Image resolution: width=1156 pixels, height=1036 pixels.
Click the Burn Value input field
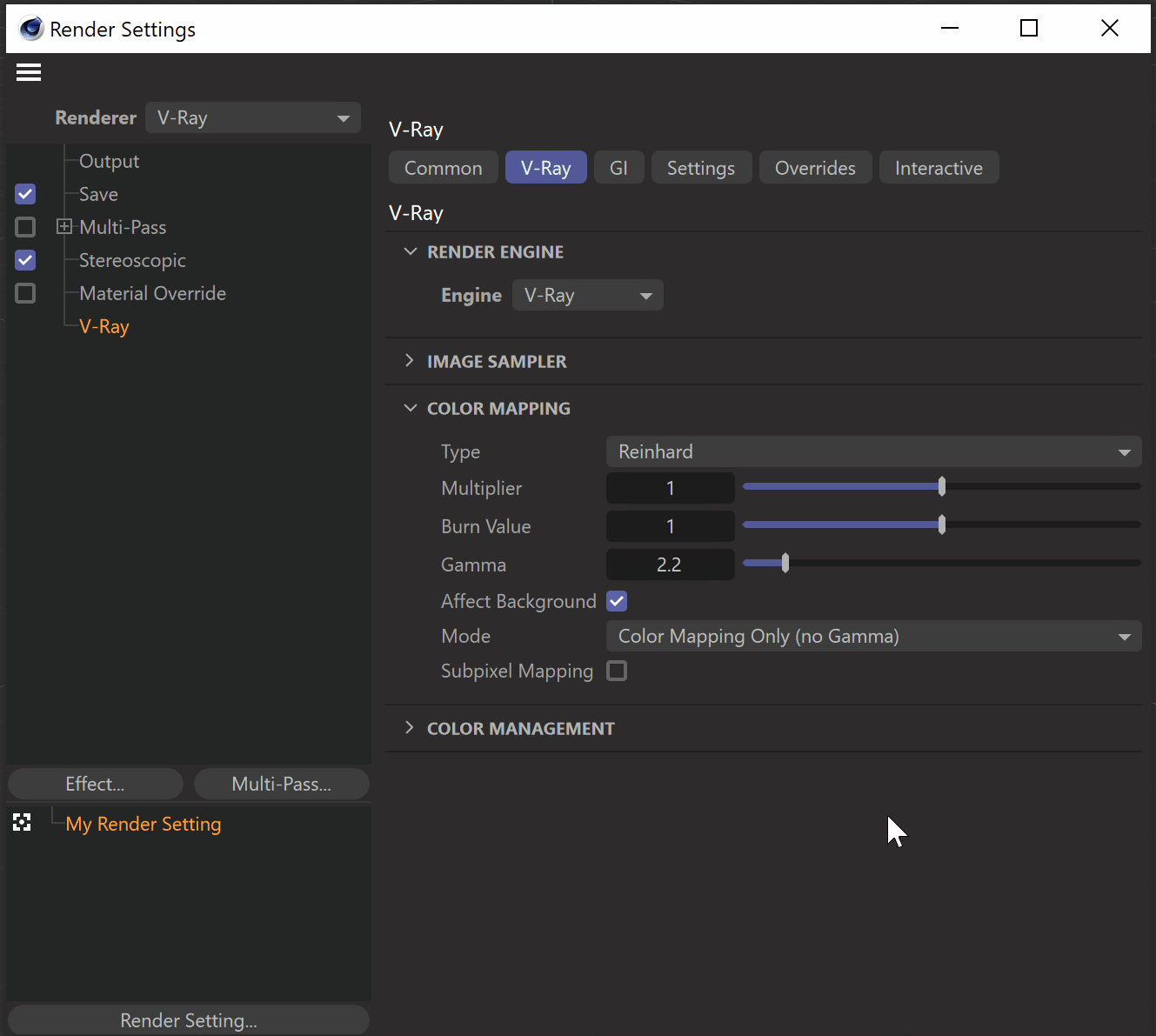671,526
